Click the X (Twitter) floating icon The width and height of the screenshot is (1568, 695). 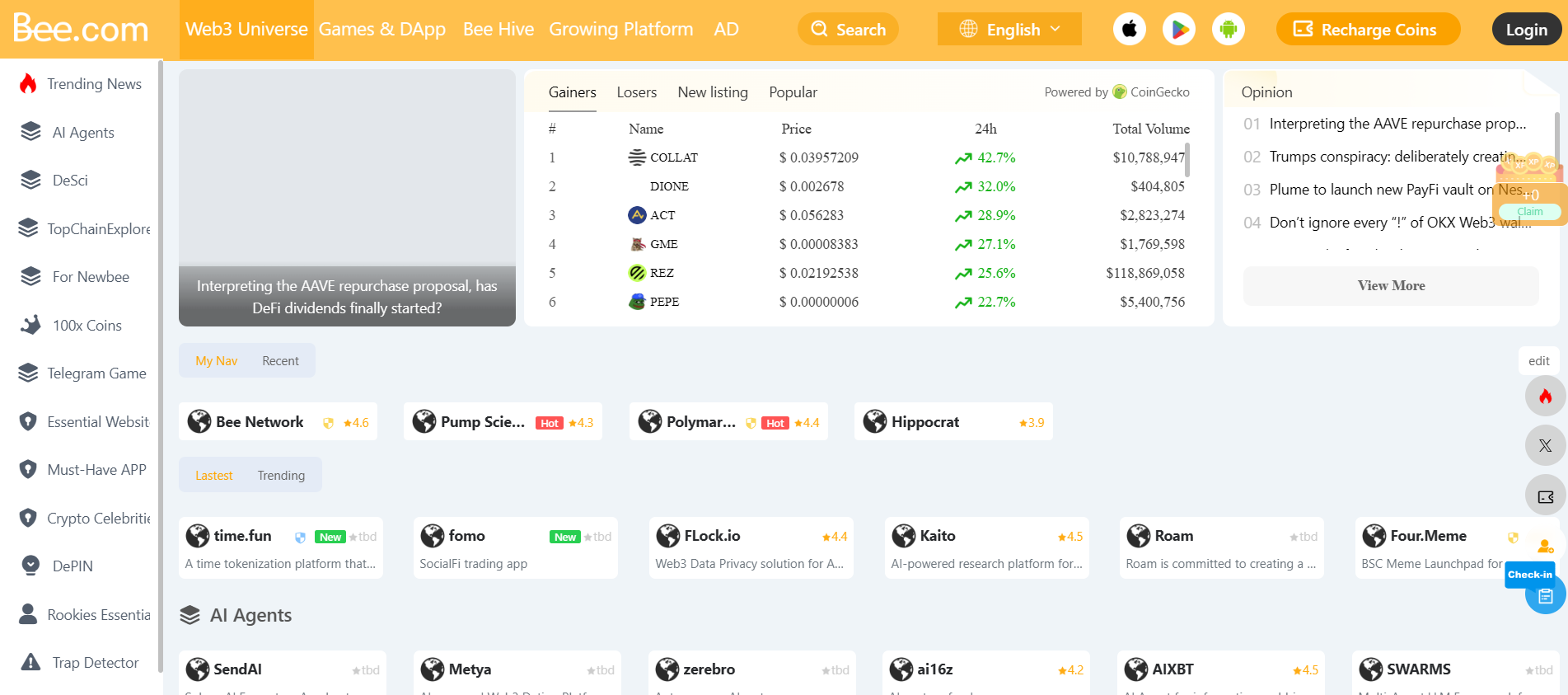[1545, 446]
